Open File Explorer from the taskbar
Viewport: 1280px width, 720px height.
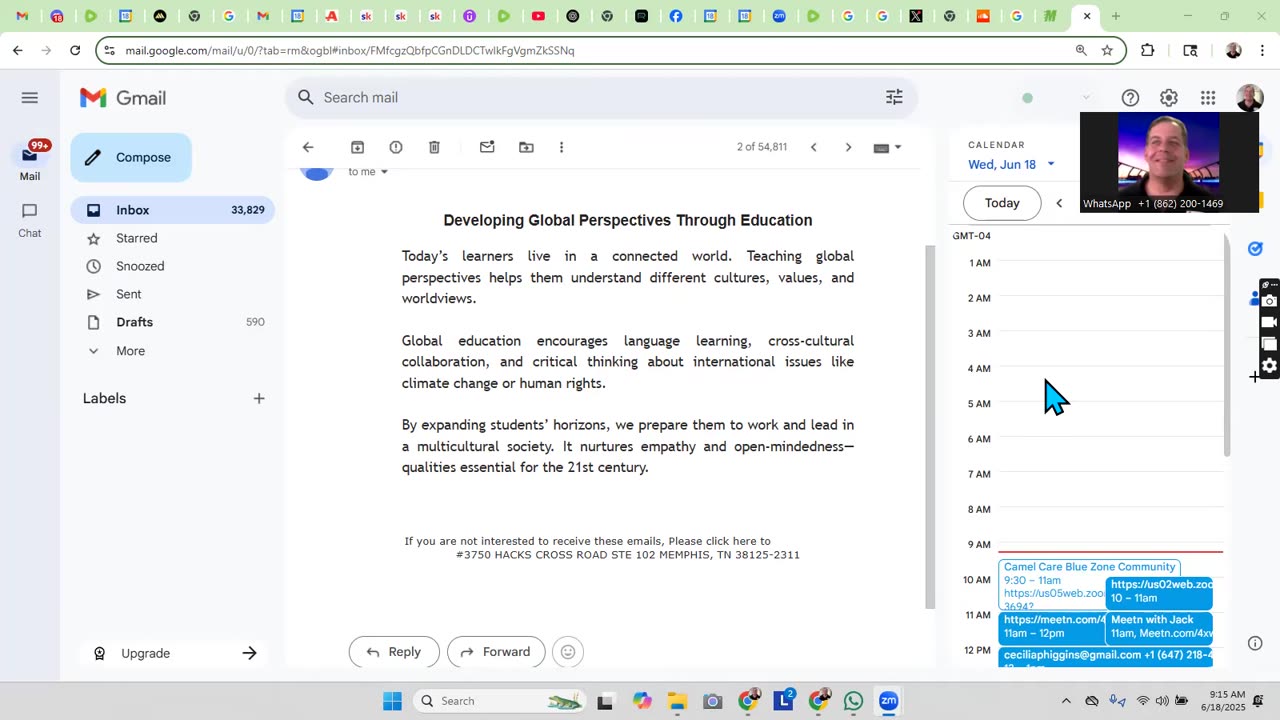click(x=677, y=701)
